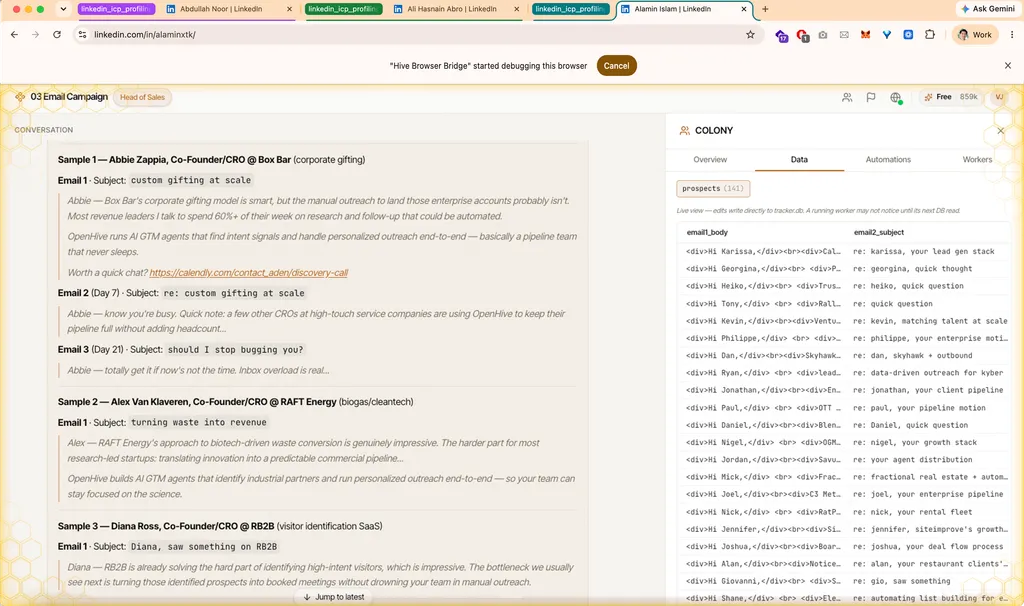Select the 'Hi Jonathan' email body cell
This screenshot has height=606, width=1024.
coord(763,391)
